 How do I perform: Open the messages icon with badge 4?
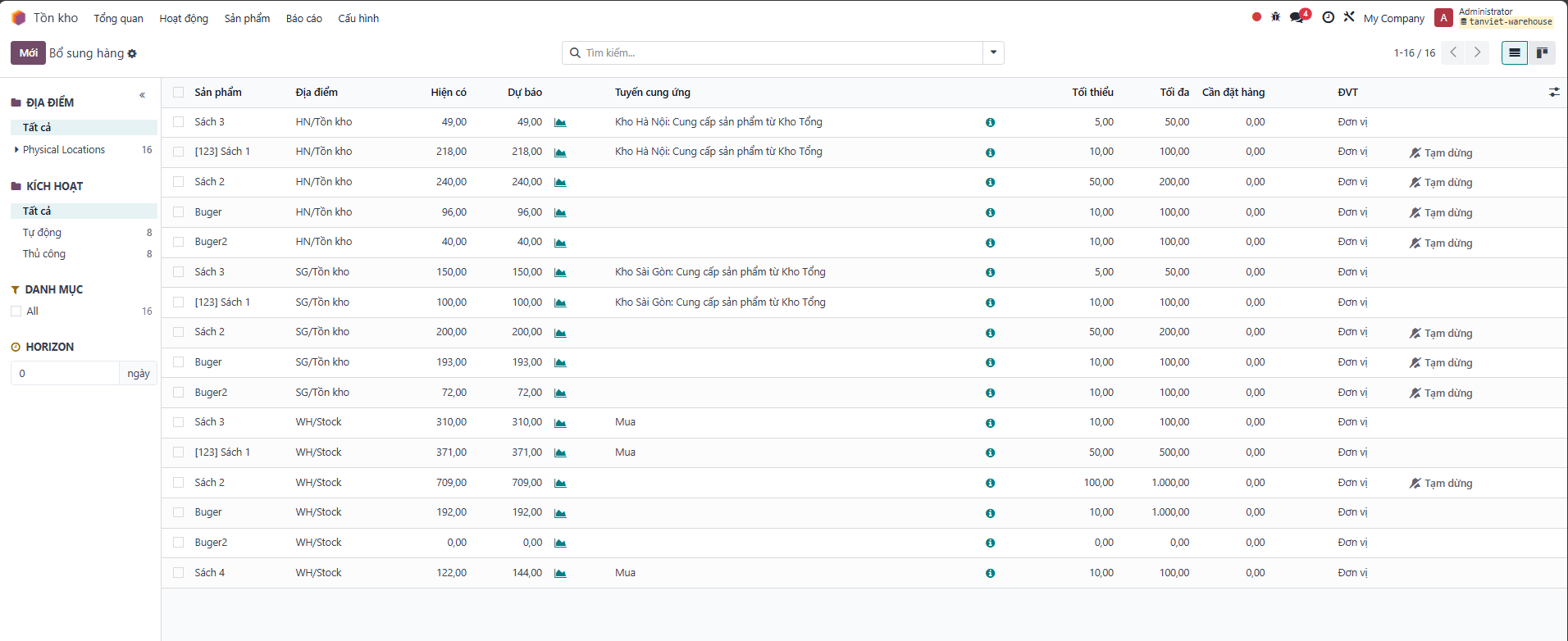pyautogui.click(x=1299, y=16)
